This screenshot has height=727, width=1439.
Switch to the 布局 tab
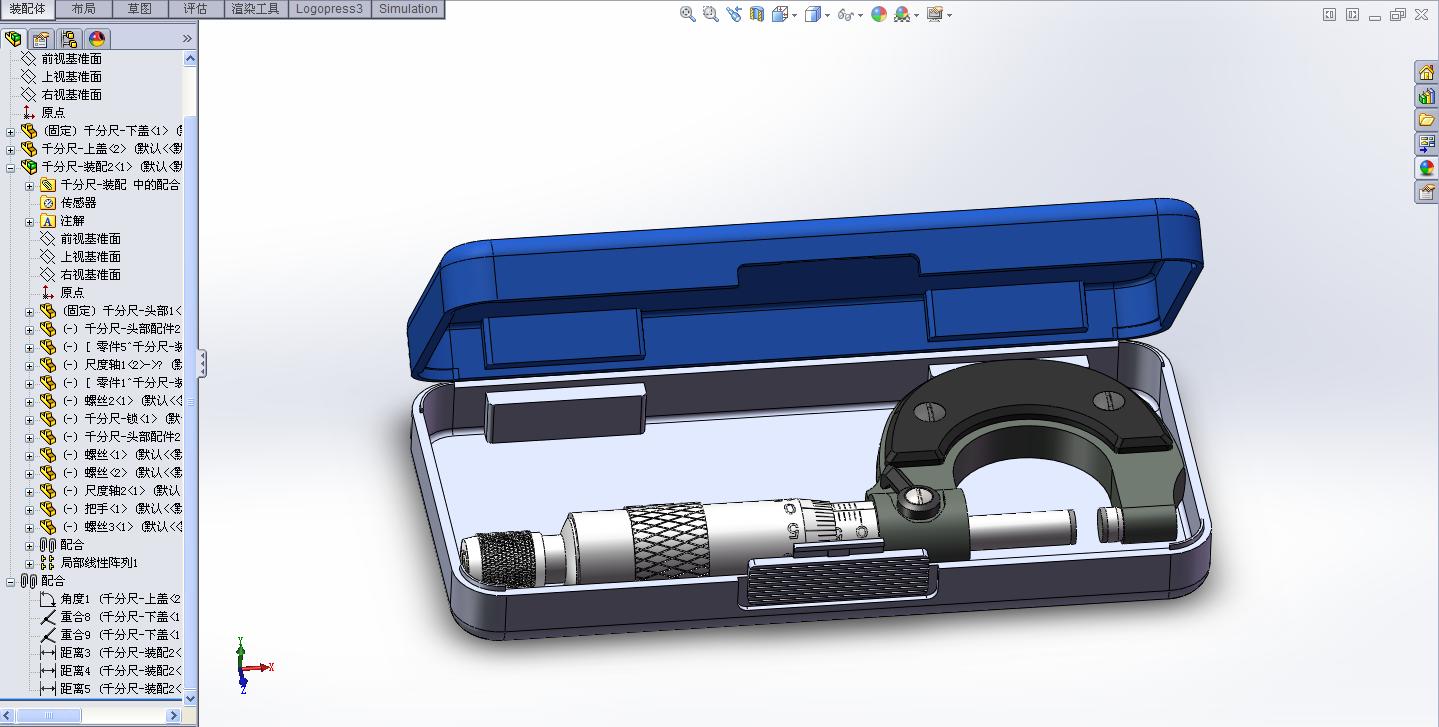84,9
